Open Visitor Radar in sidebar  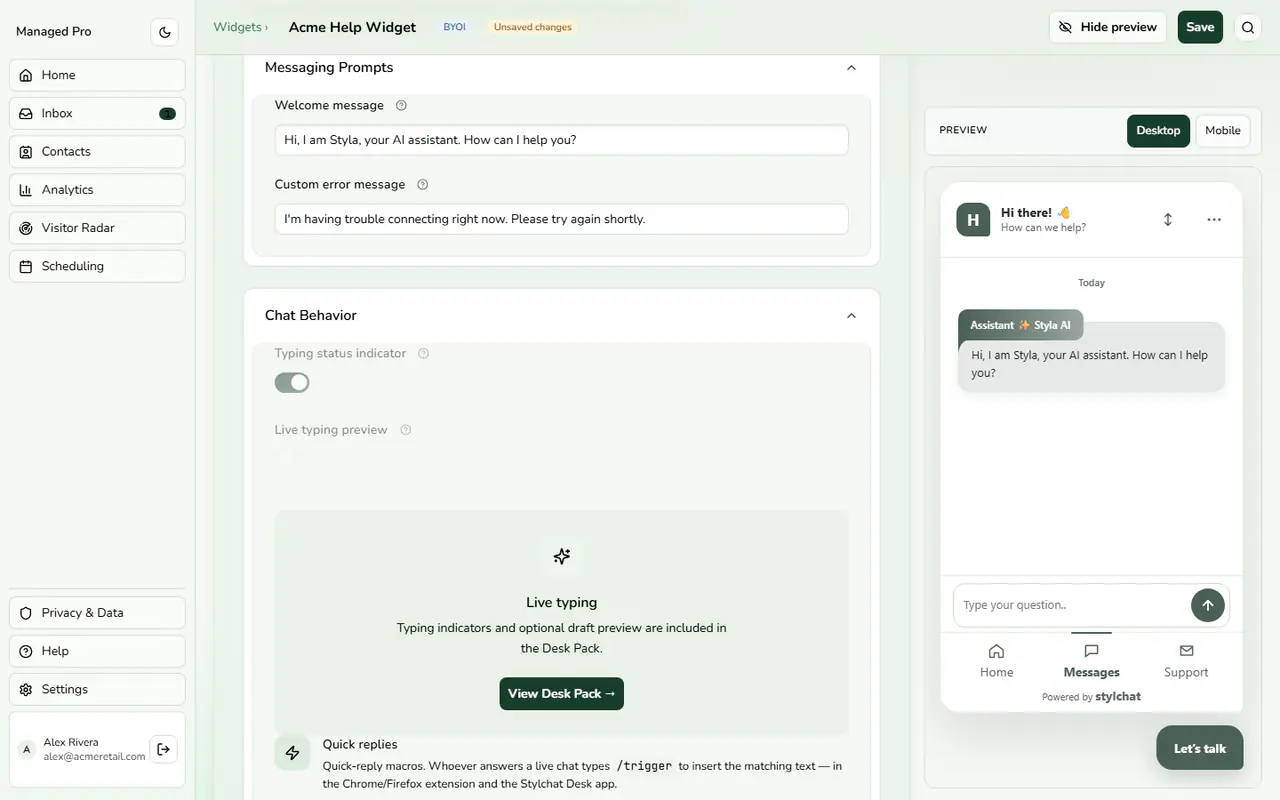coord(97,228)
